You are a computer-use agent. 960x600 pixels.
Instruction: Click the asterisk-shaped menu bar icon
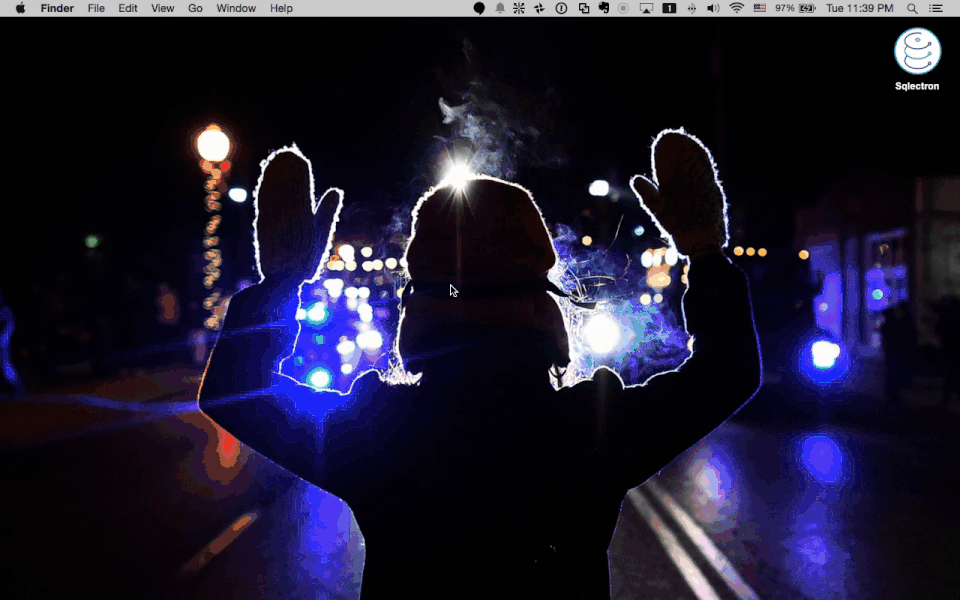(x=519, y=8)
